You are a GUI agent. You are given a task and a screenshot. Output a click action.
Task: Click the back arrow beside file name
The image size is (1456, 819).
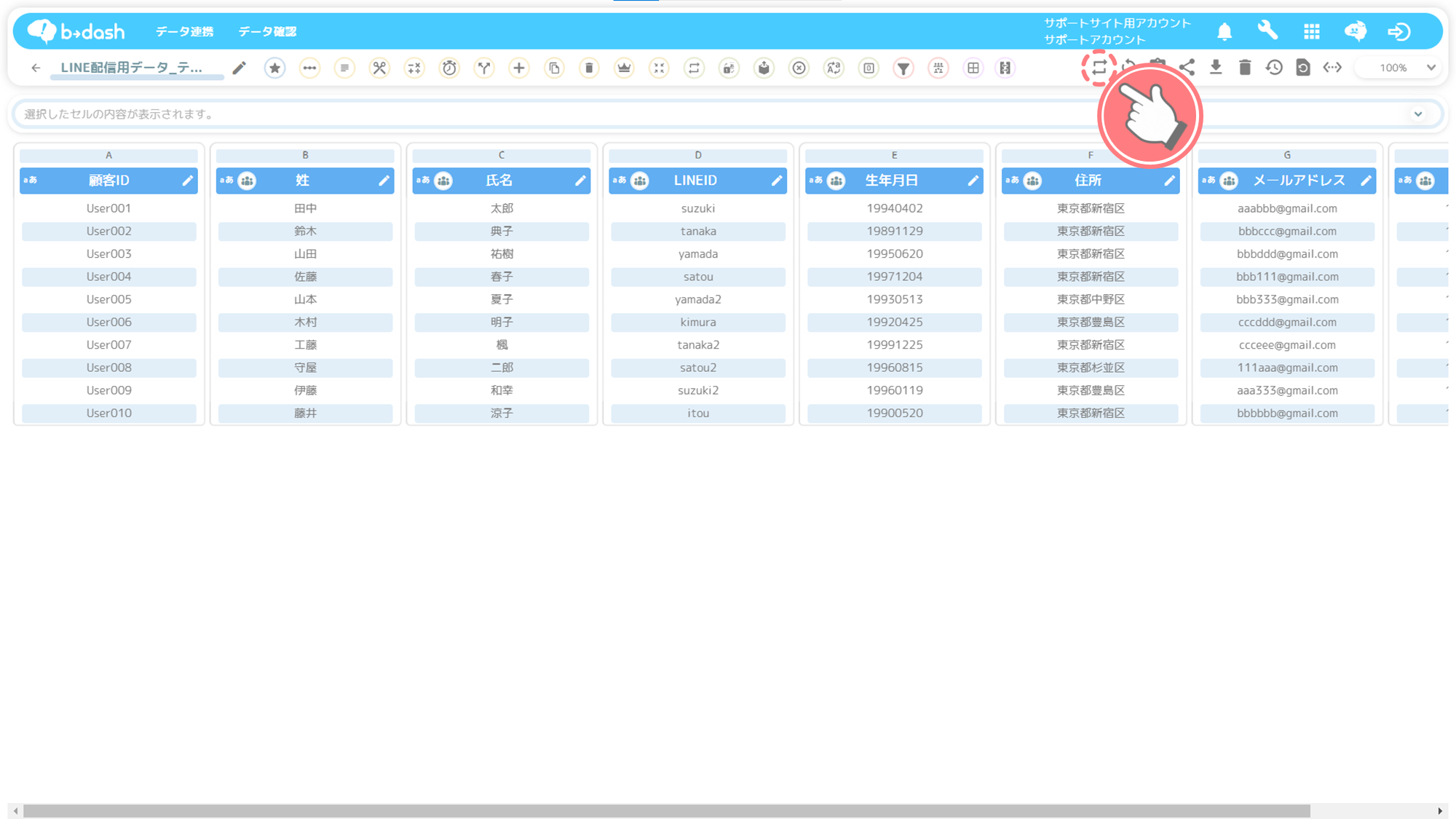[36, 68]
